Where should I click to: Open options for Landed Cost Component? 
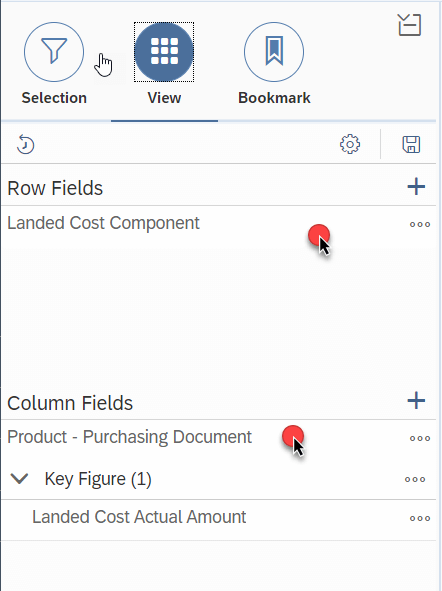pos(420,225)
